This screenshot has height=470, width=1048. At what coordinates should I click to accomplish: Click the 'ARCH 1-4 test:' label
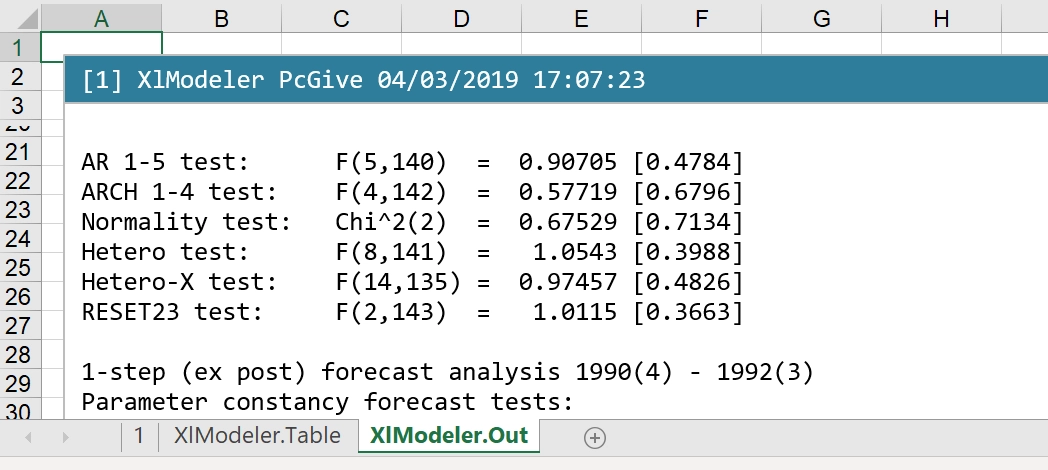click(179, 192)
